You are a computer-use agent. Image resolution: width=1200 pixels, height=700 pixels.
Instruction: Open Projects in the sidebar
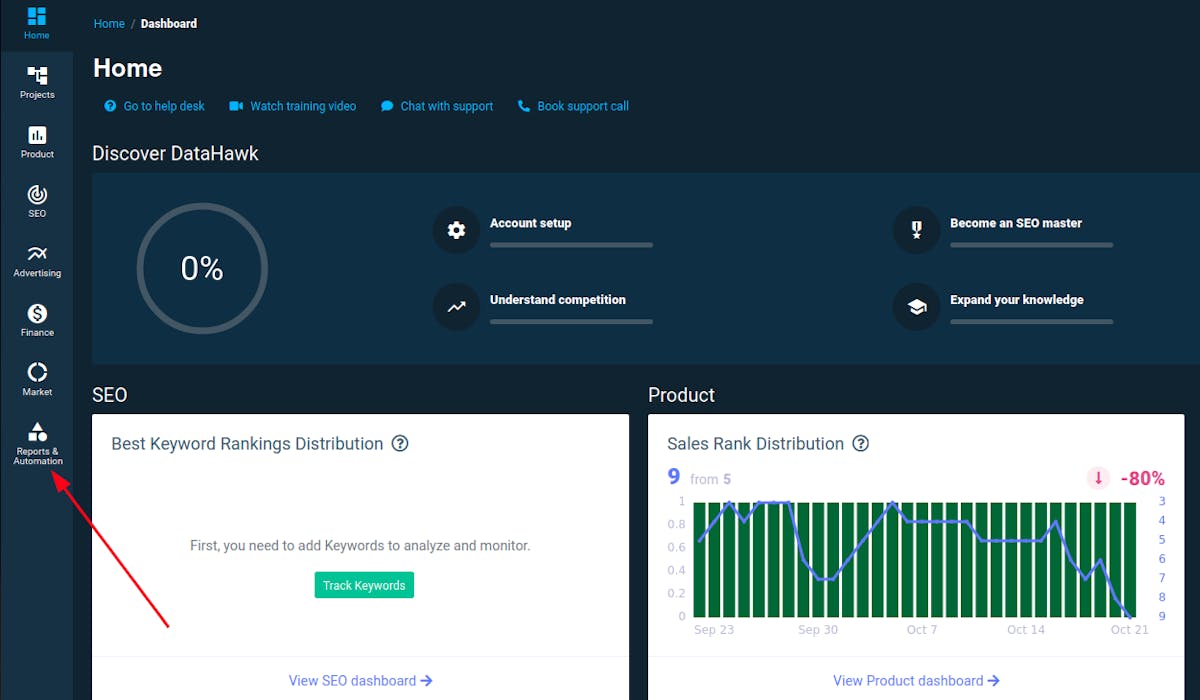coord(37,83)
